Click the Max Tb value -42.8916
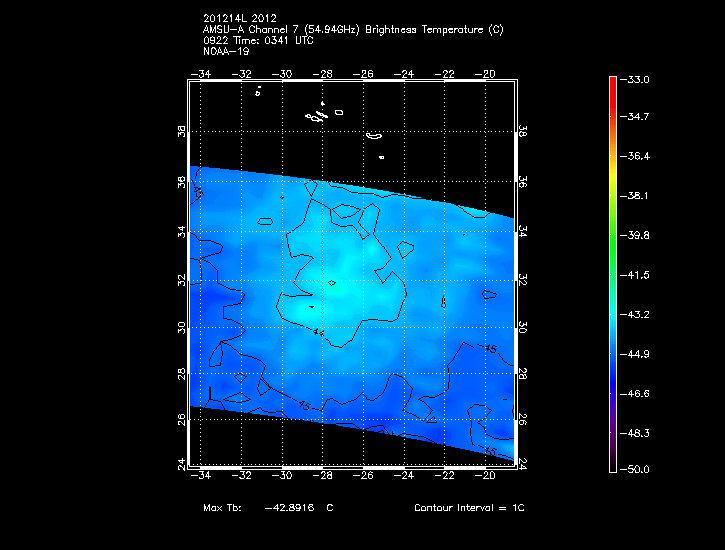 [290, 508]
